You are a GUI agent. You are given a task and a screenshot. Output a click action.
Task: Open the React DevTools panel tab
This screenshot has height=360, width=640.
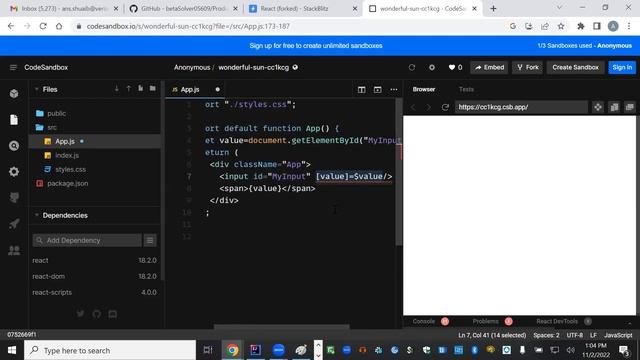[557, 321]
